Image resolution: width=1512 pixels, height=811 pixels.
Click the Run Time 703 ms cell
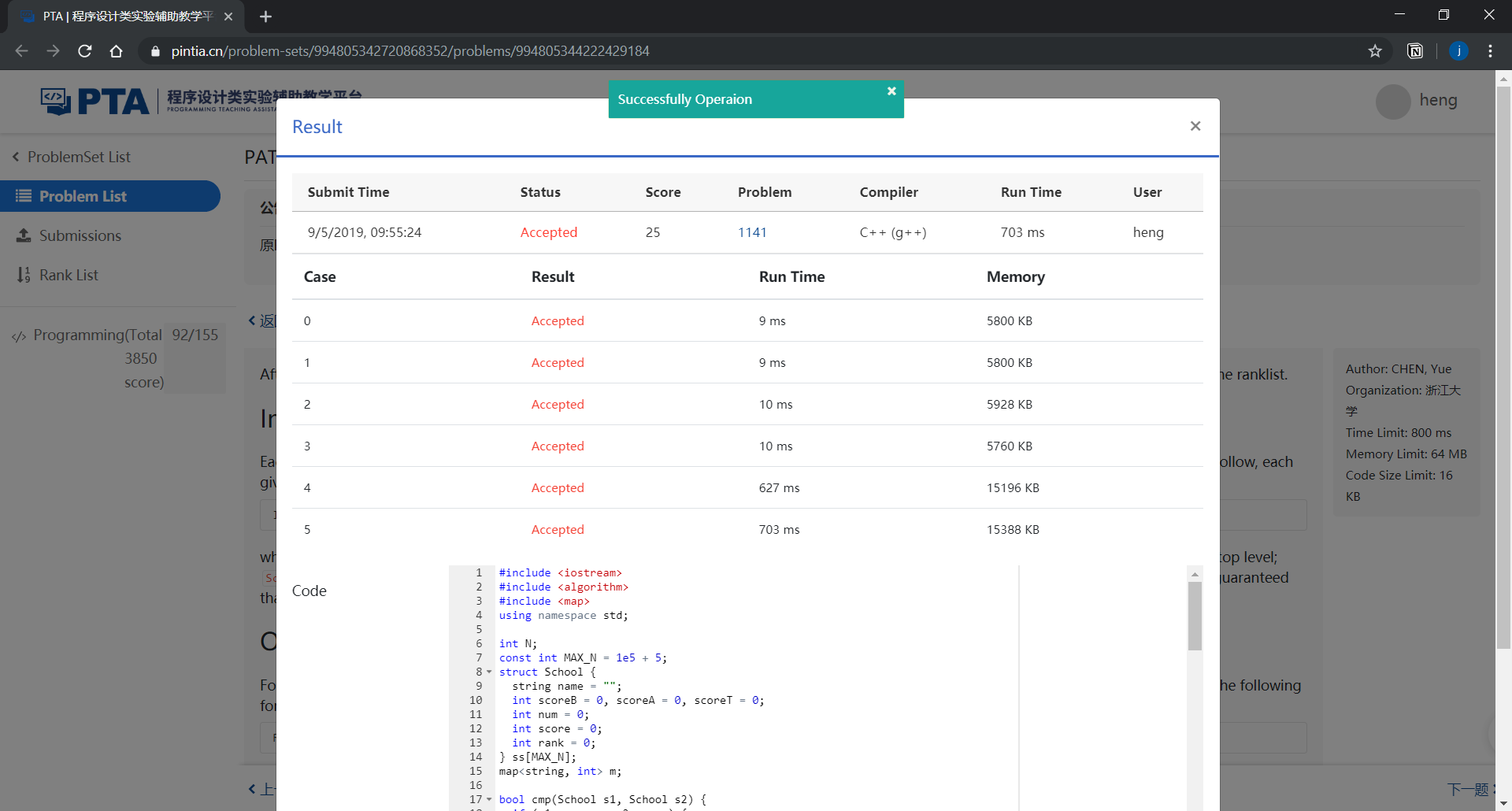pos(1022,232)
